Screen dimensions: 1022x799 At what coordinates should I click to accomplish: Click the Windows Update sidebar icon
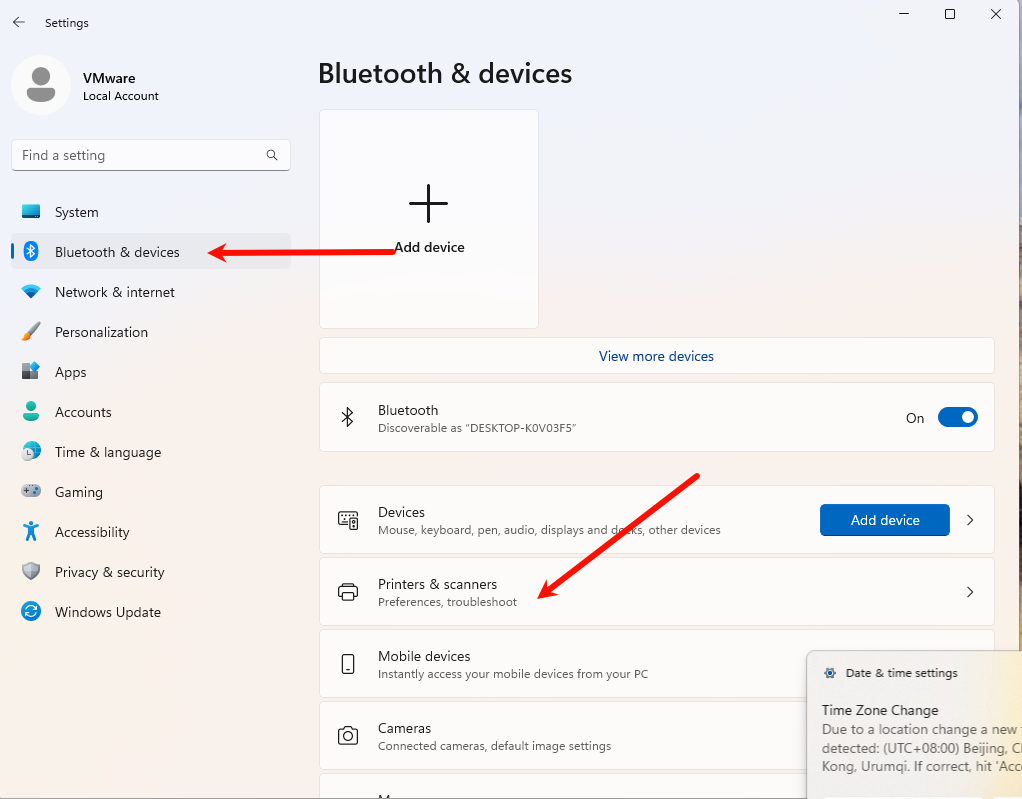click(x=31, y=612)
